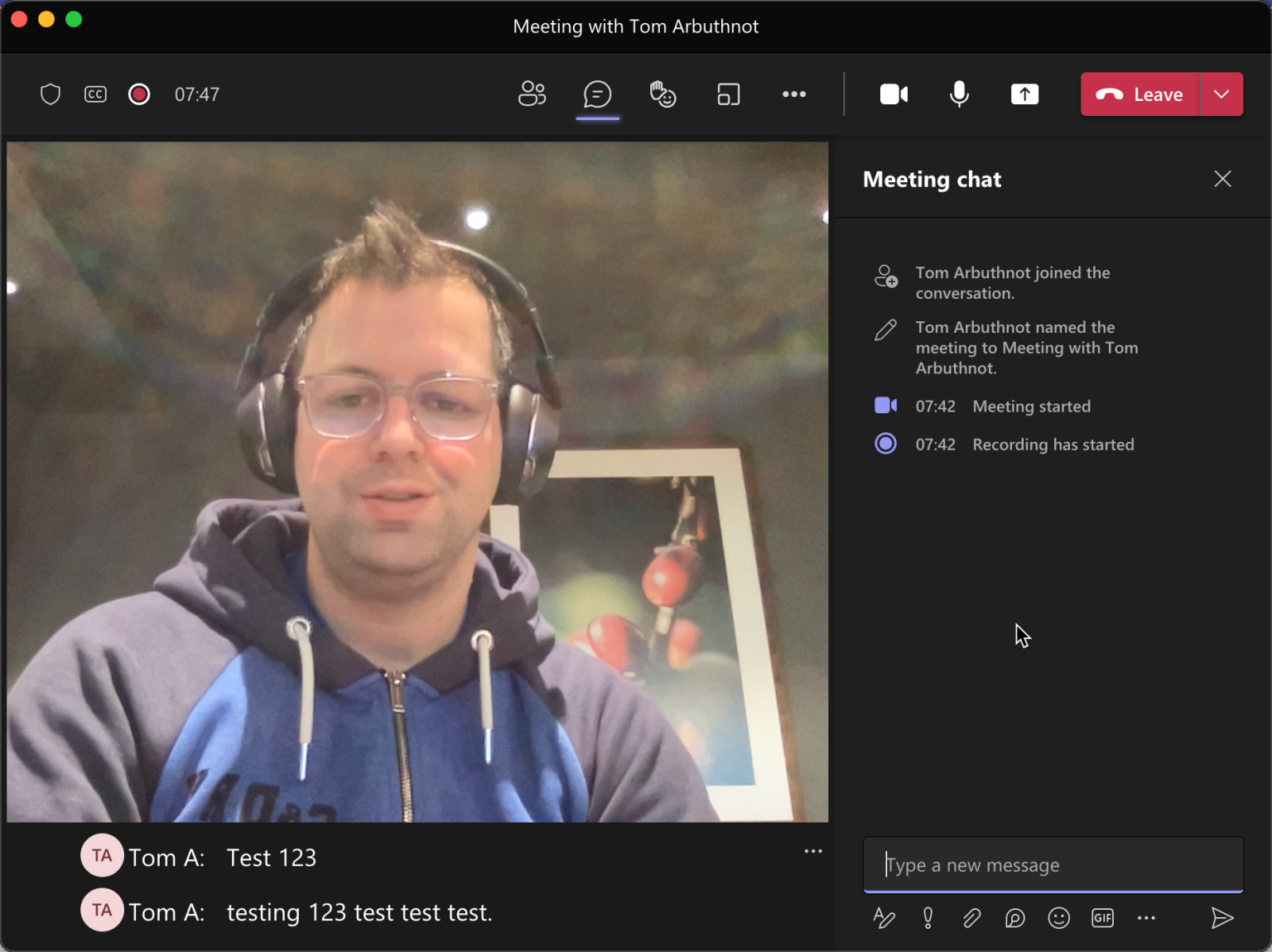This screenshot has width=1272, height=952.
Task: Switch to the Chat tab in the toolbar
Action: [x=597, y=94]
